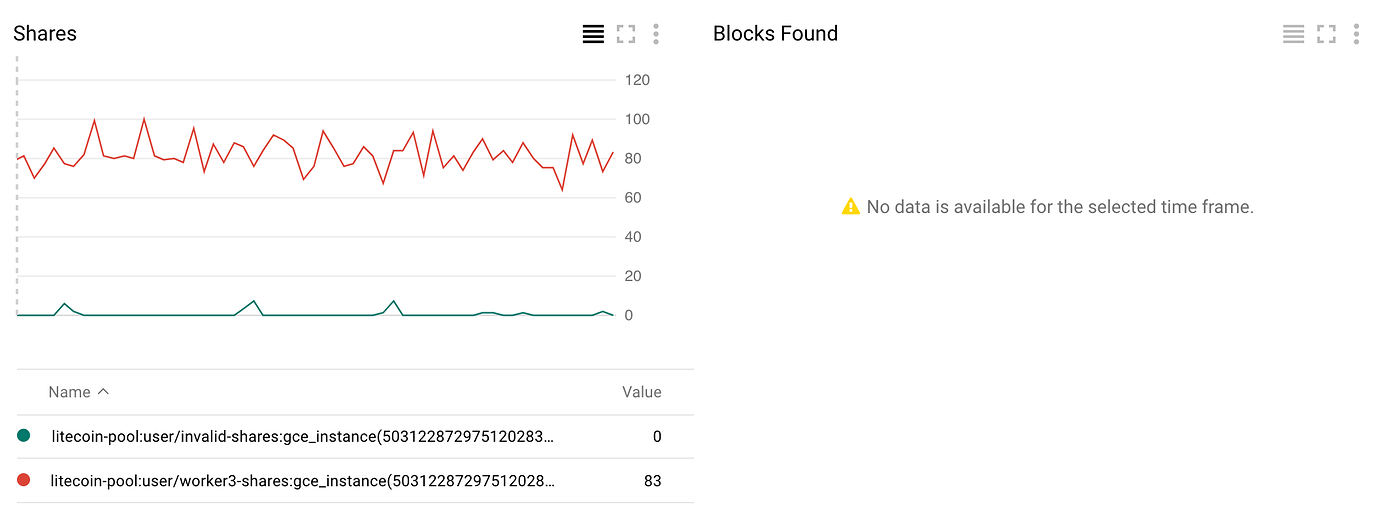Click the No data available message
Screen dimensions: 1380x514
click(x=1059, y=207)
